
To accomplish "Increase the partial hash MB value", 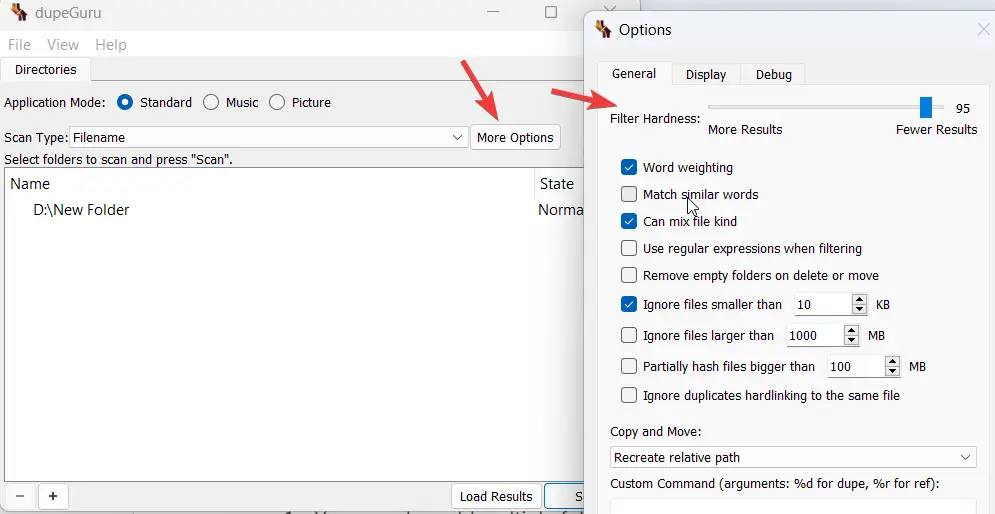I will 893,361.
